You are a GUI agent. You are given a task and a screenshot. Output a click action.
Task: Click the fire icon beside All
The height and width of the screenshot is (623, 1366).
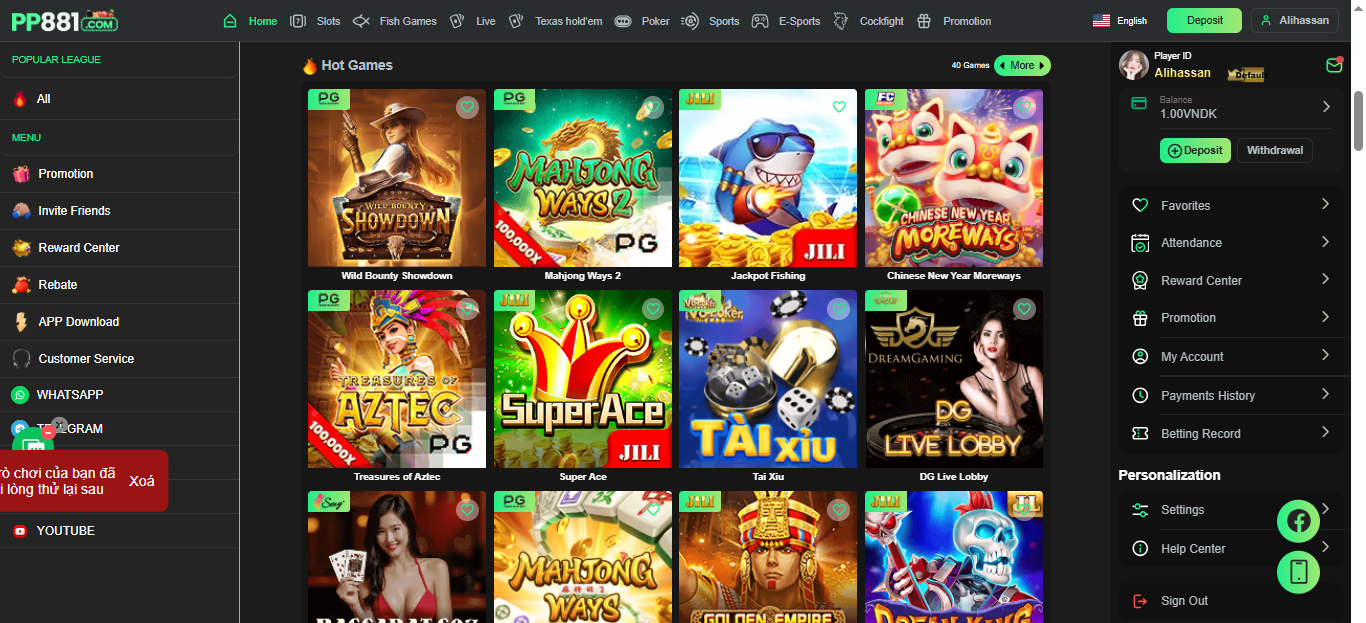(19, 99)
